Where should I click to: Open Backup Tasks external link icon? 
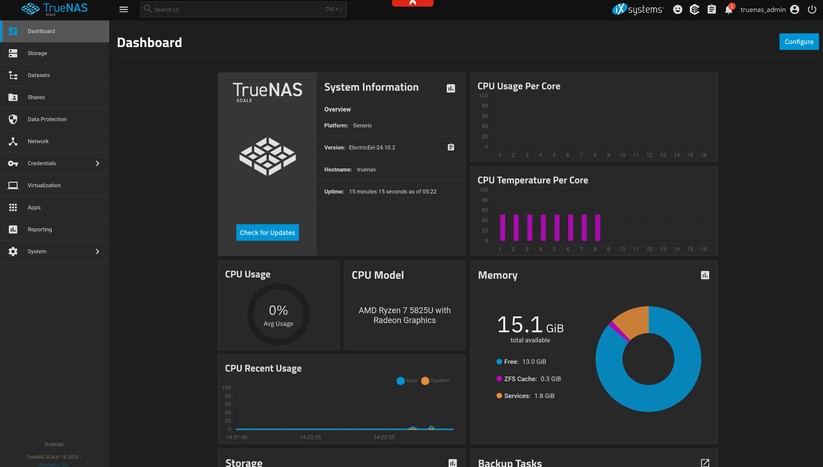pyautogui.click(x=705, y=463)
